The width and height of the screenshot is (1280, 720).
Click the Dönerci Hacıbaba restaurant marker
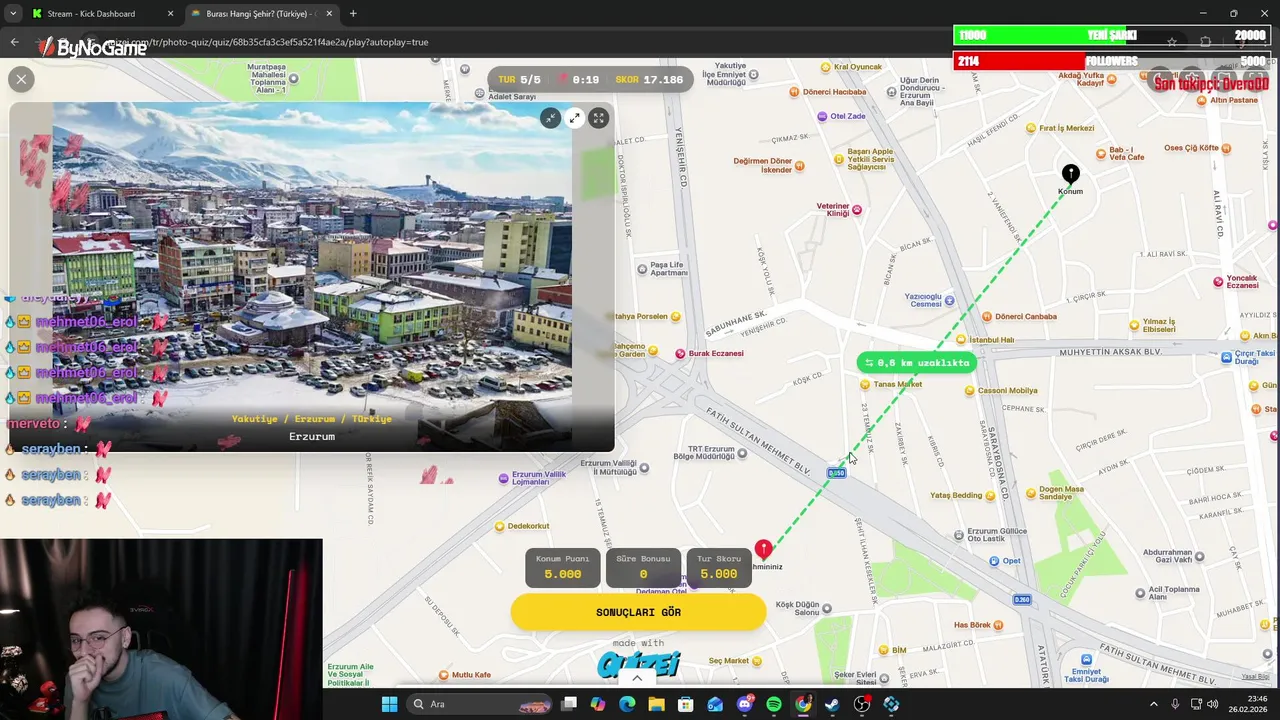pos(794,92)
